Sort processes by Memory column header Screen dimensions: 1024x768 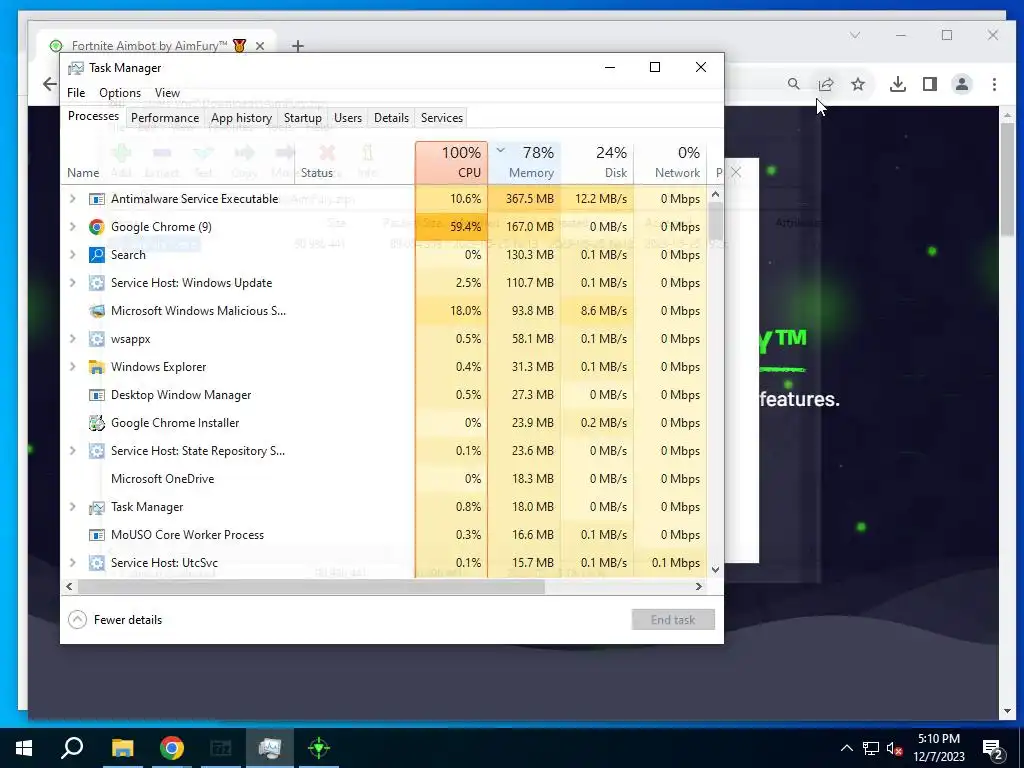click(524, 162)
